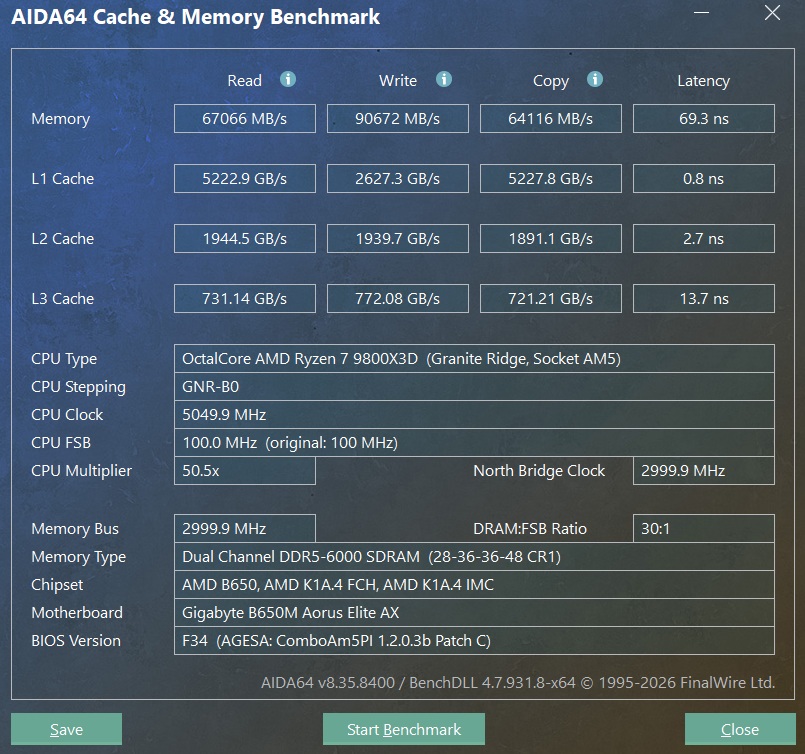Image resolution: width=805 pixels, height=754 pixels.
Task: Select Memory read value 67066 MB/s
Action: pyautogui.click(x=244, y=119)
